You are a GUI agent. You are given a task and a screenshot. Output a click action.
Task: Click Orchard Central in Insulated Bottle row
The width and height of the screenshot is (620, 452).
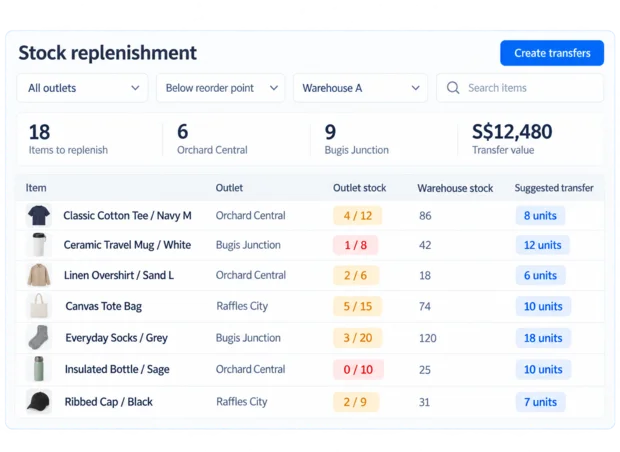250,369
